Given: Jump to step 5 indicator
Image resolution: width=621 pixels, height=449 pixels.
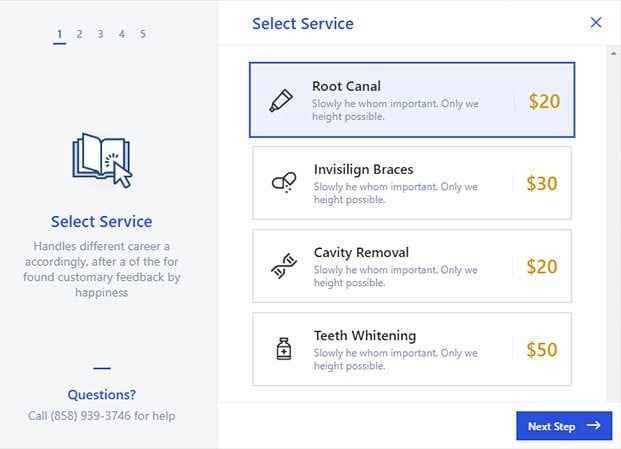Looking at the screenshot, I should pos(143,34).
